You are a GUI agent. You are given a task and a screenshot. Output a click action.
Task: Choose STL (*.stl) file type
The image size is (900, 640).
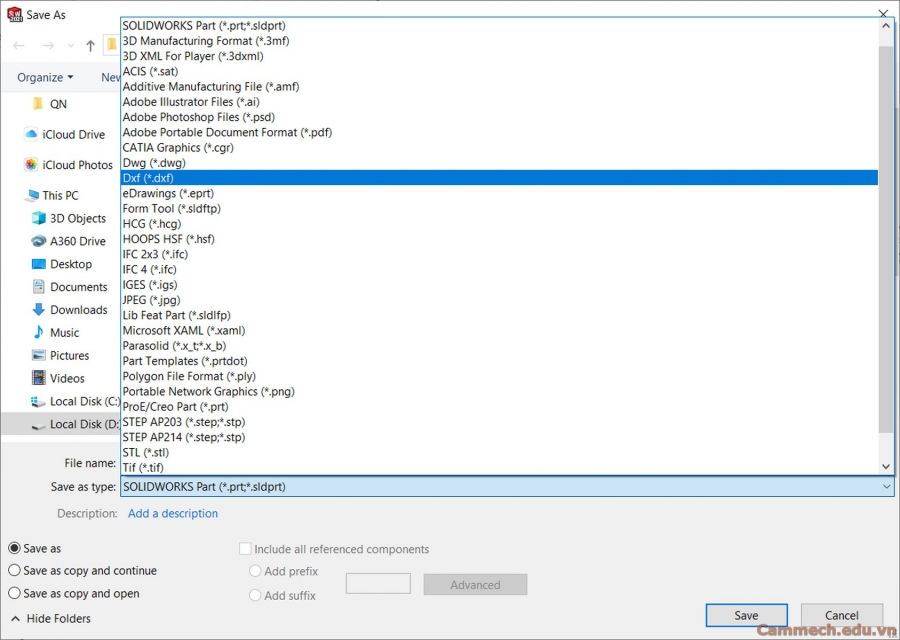(499, 452)
